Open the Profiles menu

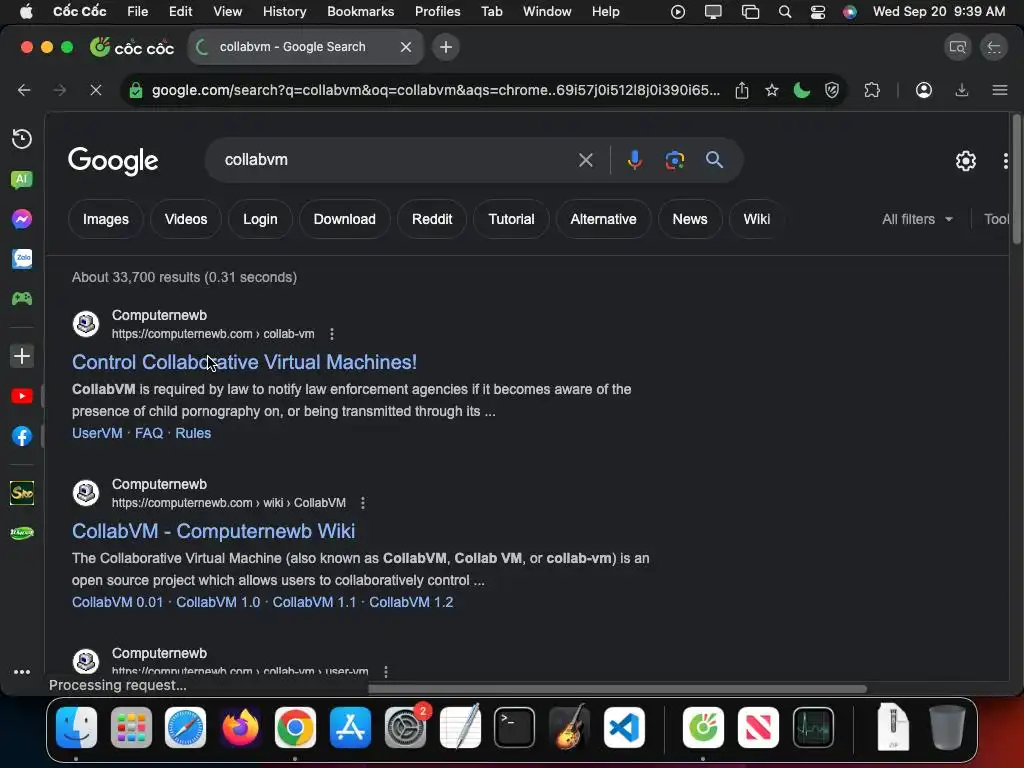(x=438, y=12)
